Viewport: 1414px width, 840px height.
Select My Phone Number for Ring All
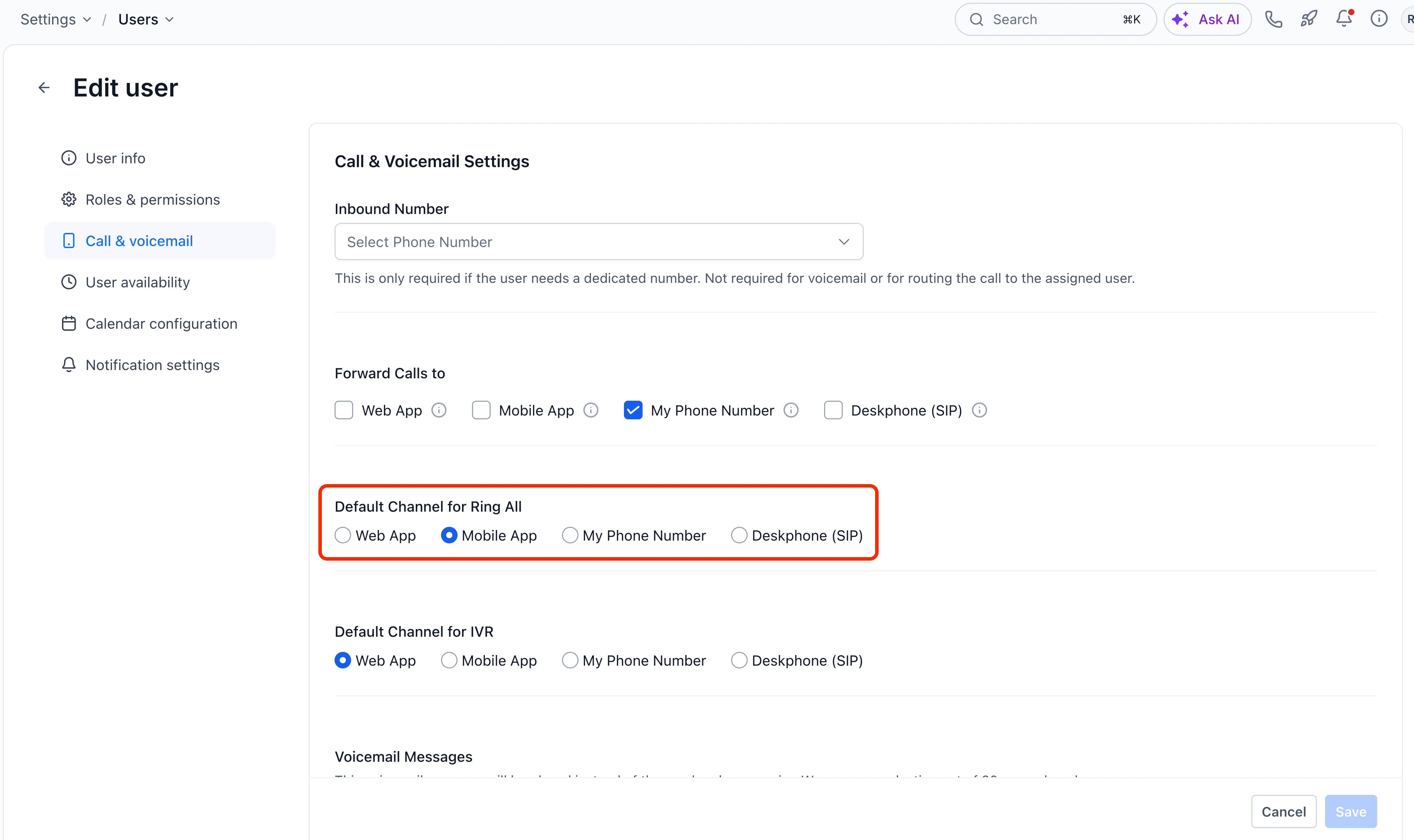click(x=570, y=535)
